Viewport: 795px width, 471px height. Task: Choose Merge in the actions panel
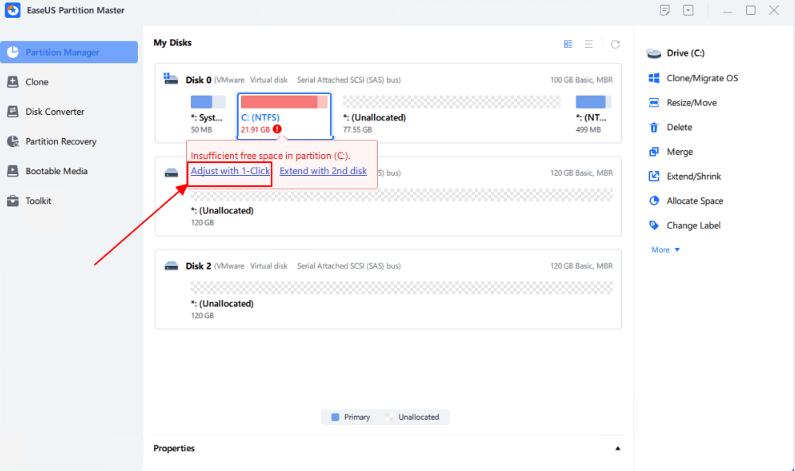click(679, 152)
